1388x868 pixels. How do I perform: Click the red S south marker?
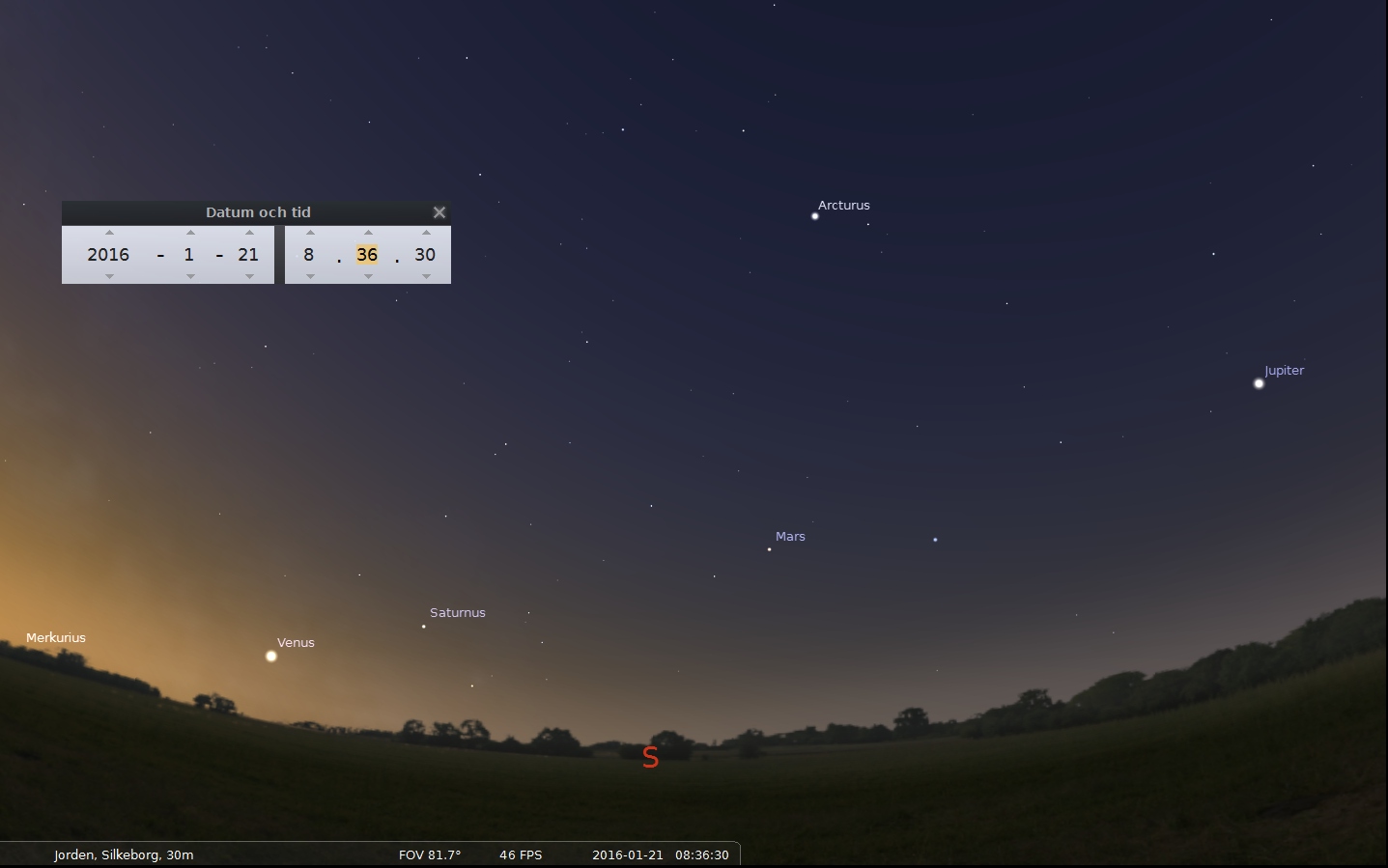pyautogui.click(x=650, y=758)
